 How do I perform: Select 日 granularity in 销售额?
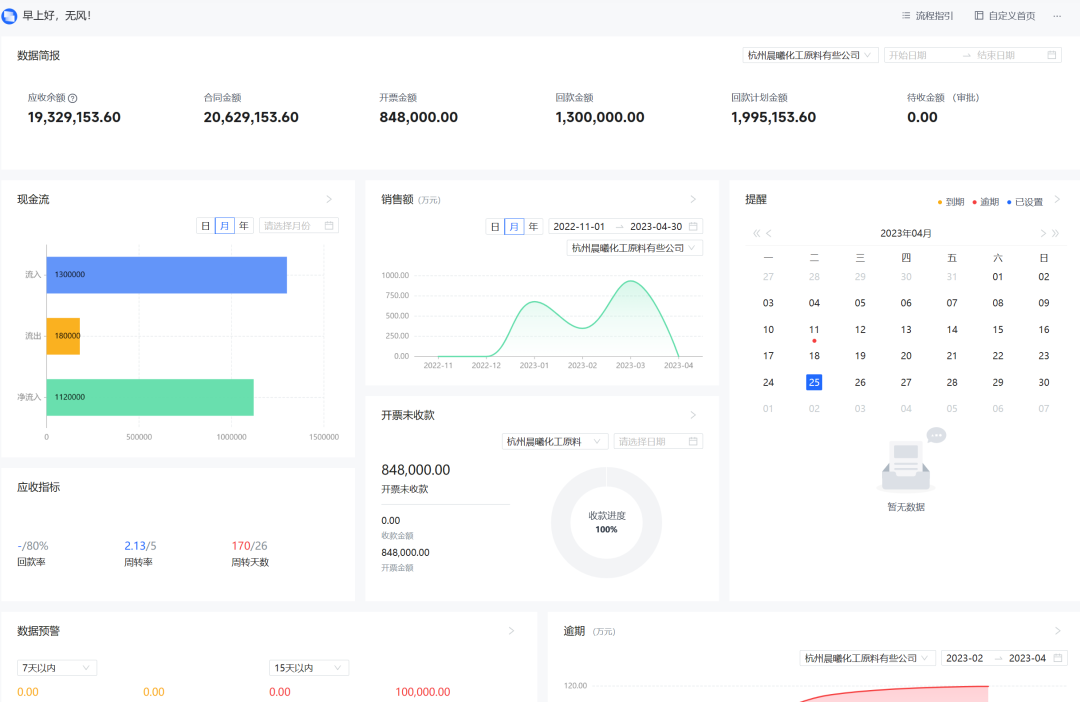tap(495, 227)
